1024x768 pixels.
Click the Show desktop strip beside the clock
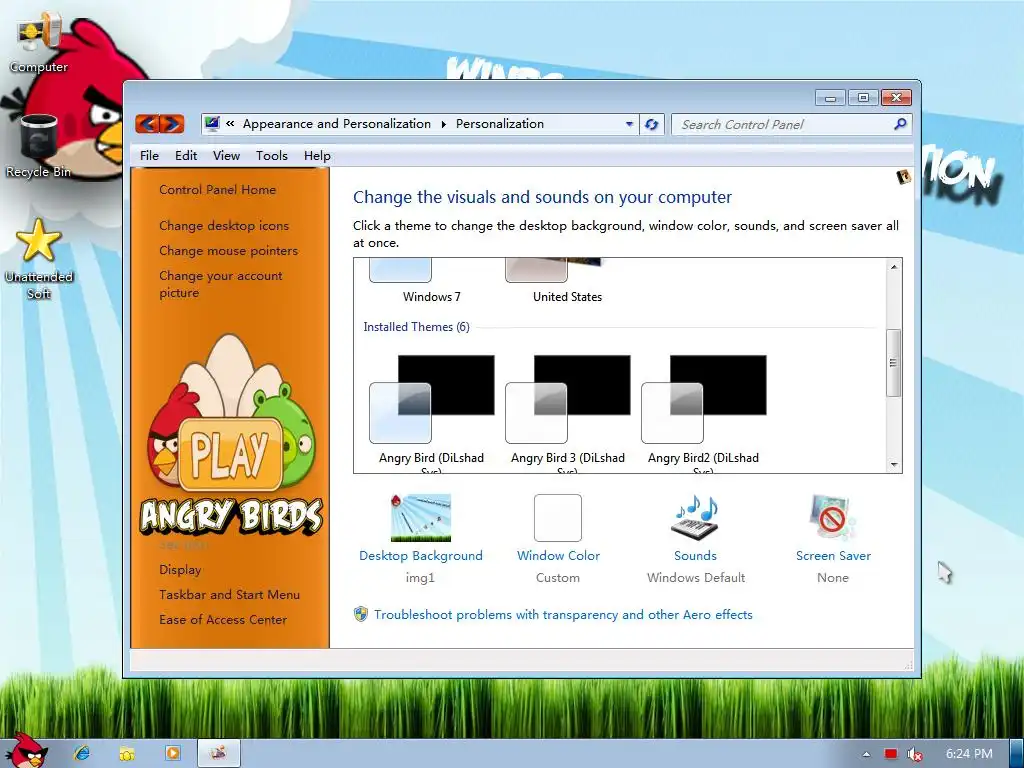(1017, 754)
